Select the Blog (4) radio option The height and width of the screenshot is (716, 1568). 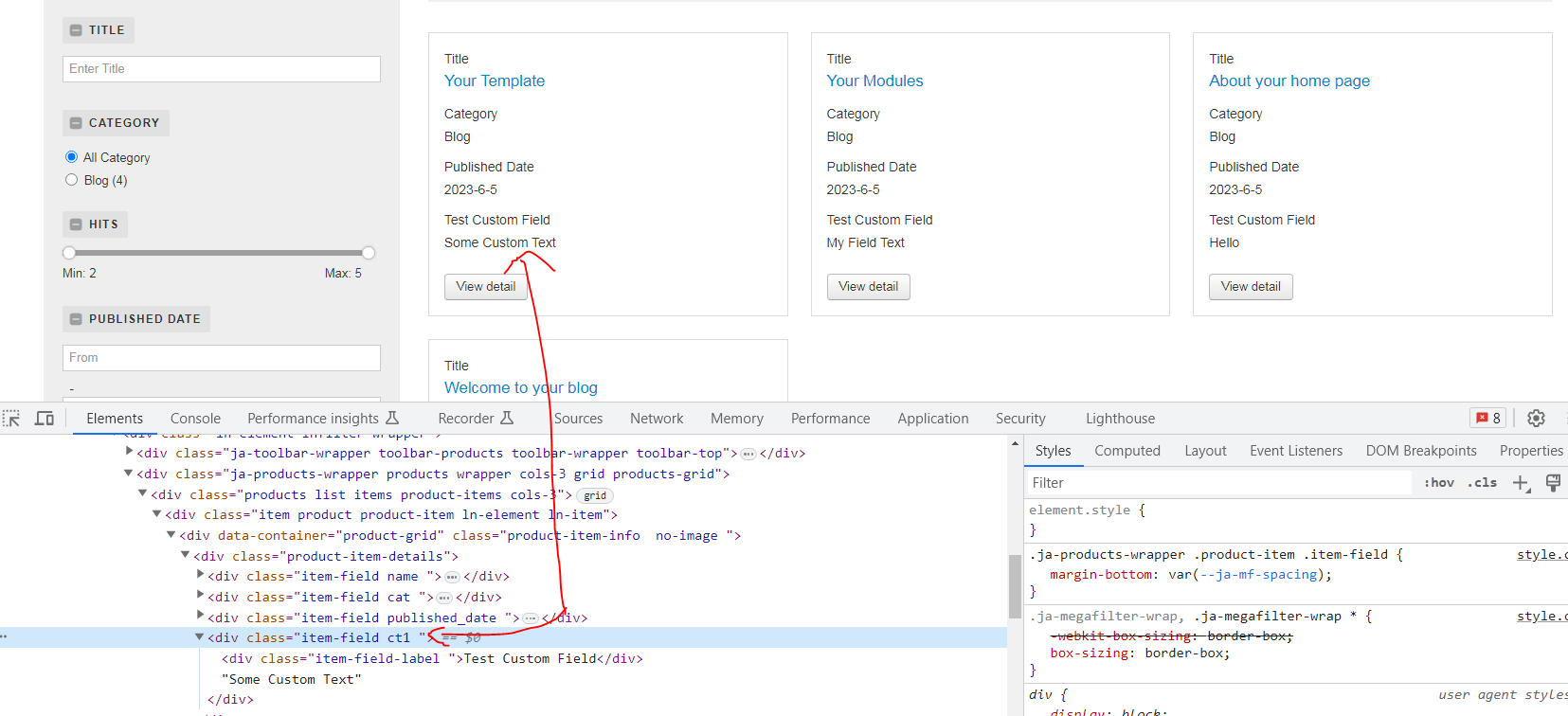71,180
